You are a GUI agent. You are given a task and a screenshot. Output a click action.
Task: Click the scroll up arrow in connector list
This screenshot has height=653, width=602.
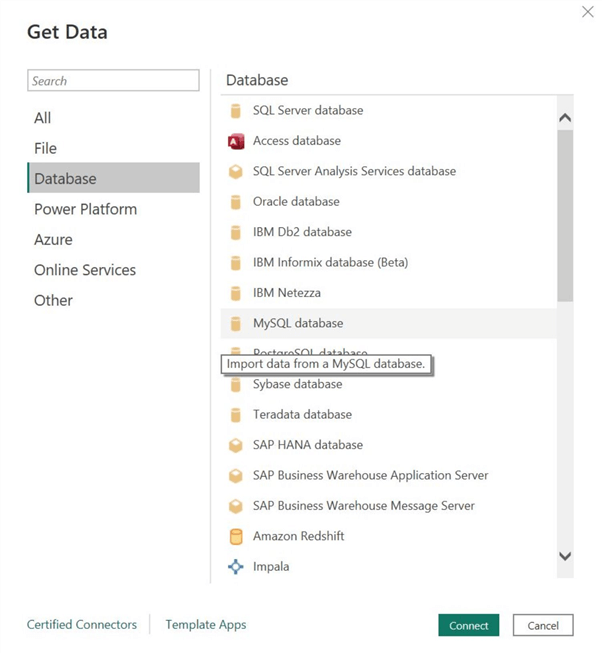pyautogui.click(x=565, y=118)
